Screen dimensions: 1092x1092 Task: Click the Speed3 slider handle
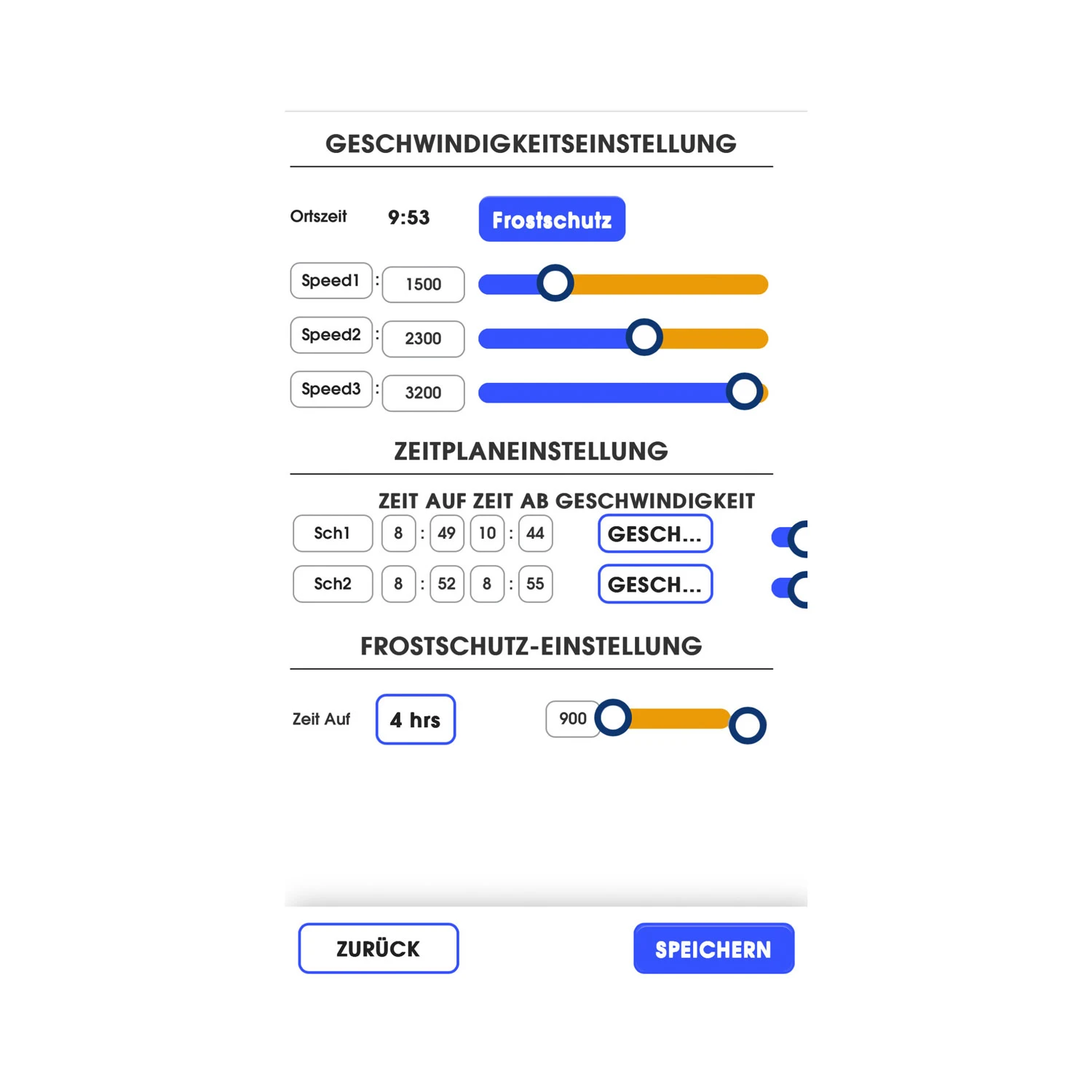[x=744, y=392]
